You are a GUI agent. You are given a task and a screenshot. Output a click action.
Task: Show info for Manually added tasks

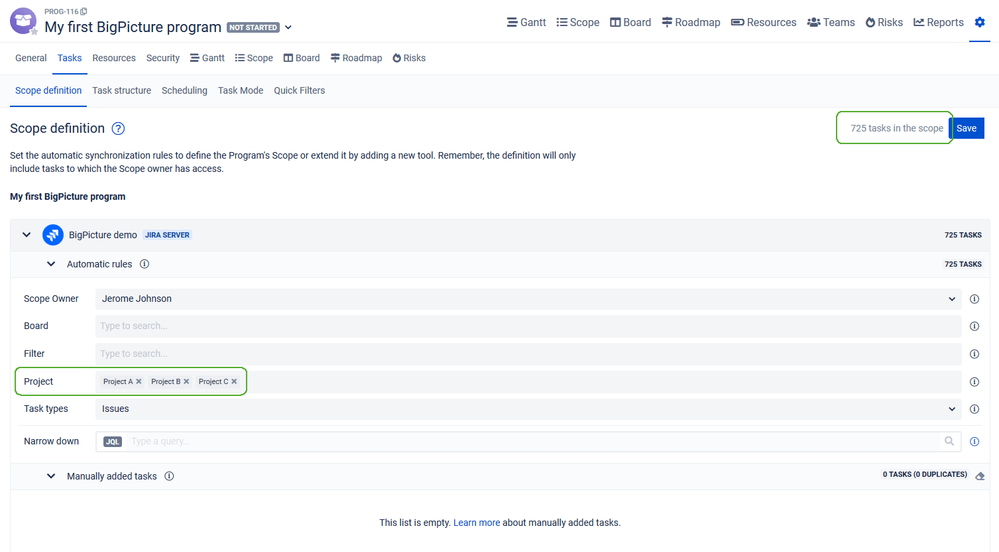click(169, 476)
